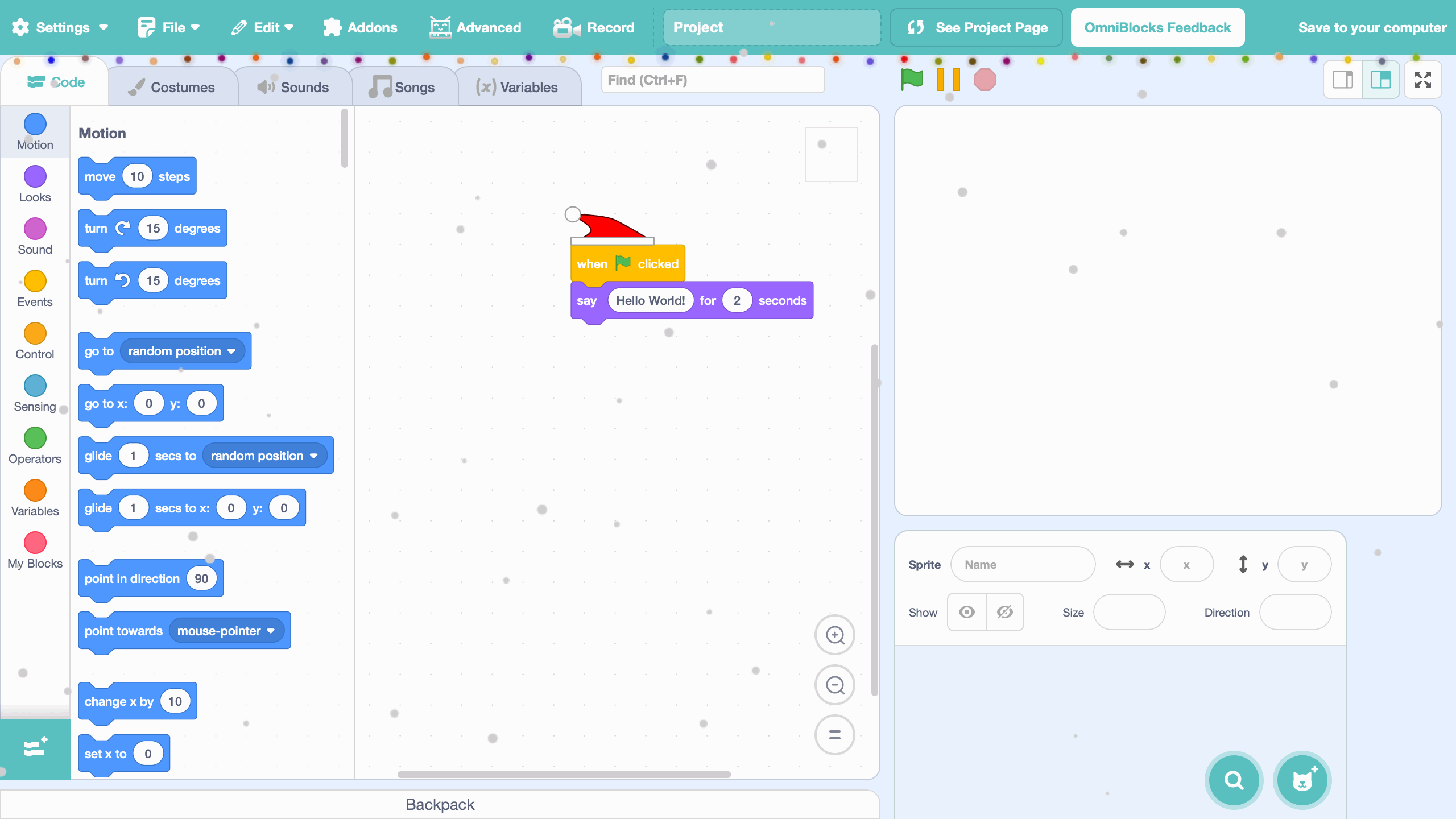This screenshot has height=819, width=1456.
Task: Click the green flag to run project
Action: point(912,80)
